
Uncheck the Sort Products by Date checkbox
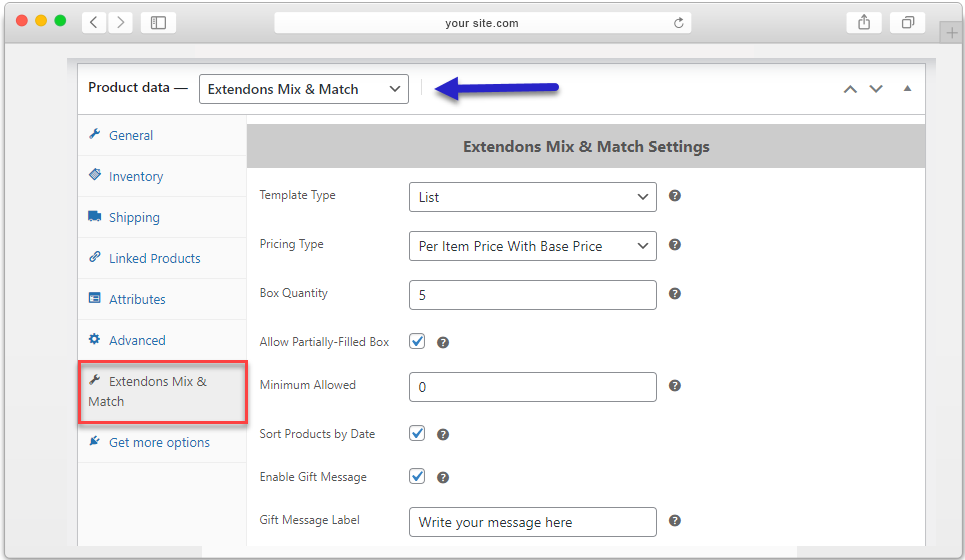coord(417,433)
